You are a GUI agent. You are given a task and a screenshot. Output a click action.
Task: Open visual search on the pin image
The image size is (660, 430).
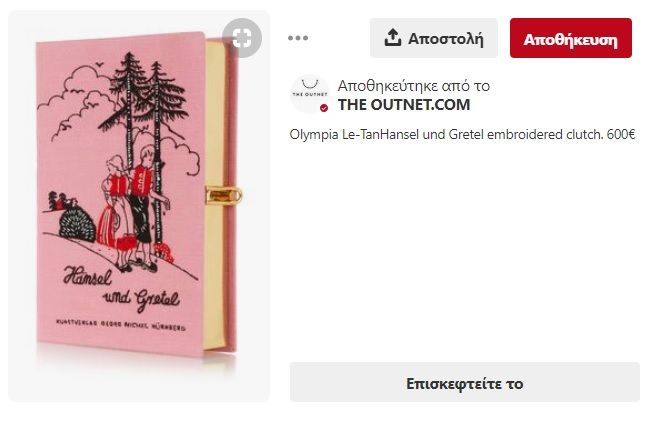point(242,38)
